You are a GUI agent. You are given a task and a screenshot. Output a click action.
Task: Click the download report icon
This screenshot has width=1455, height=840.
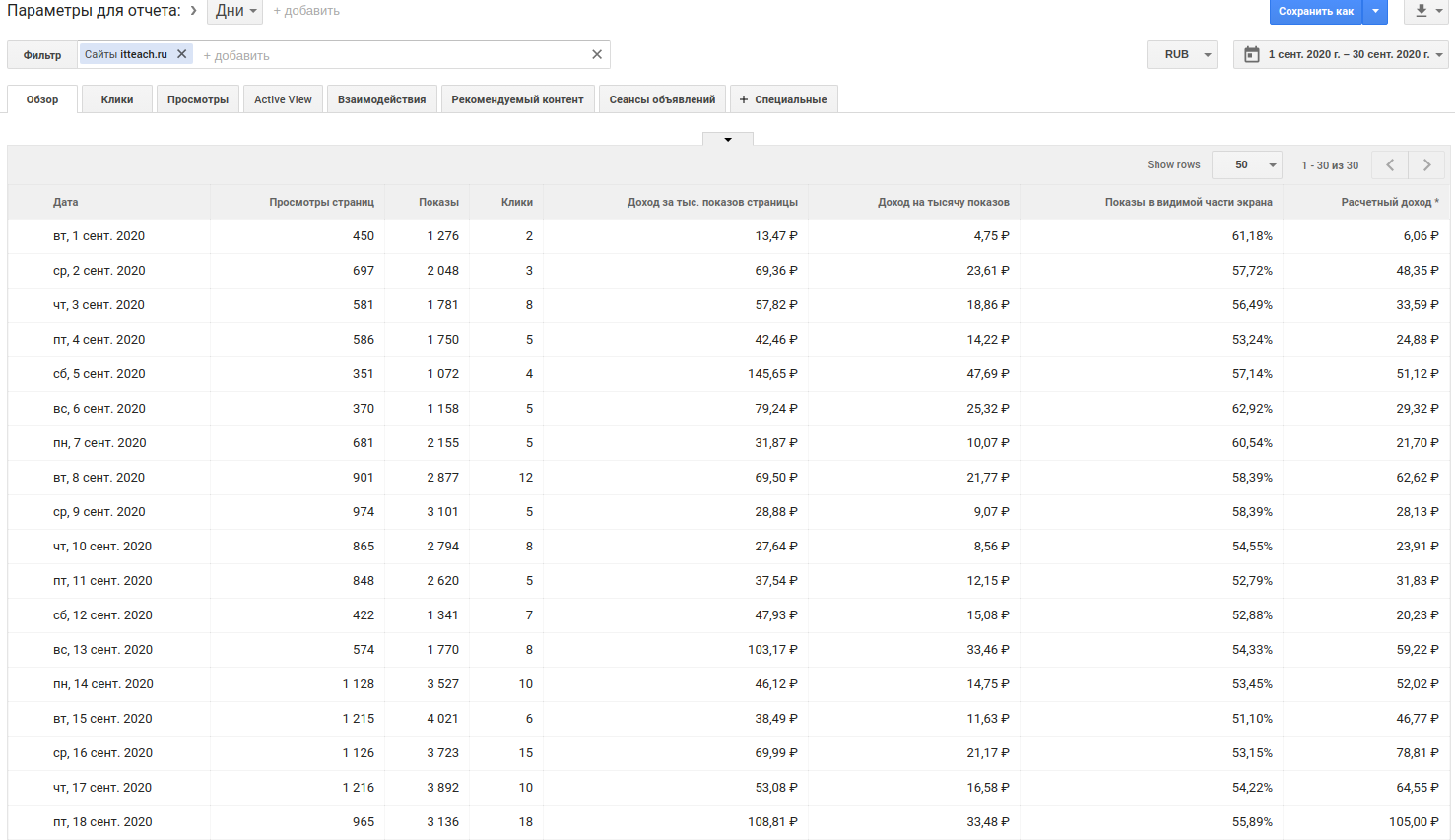tap(1421, 11)
